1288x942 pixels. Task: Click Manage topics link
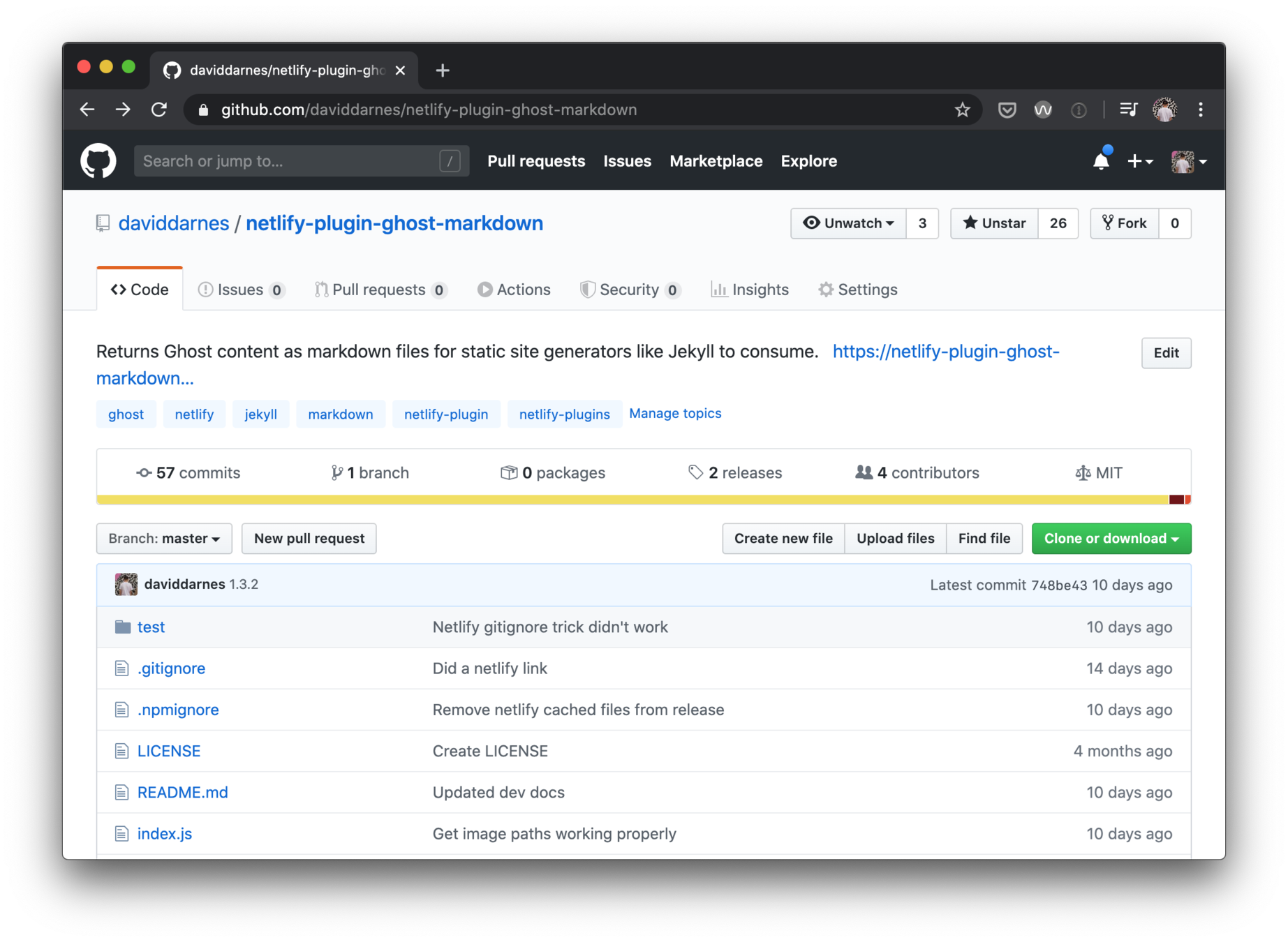[675, 413]
